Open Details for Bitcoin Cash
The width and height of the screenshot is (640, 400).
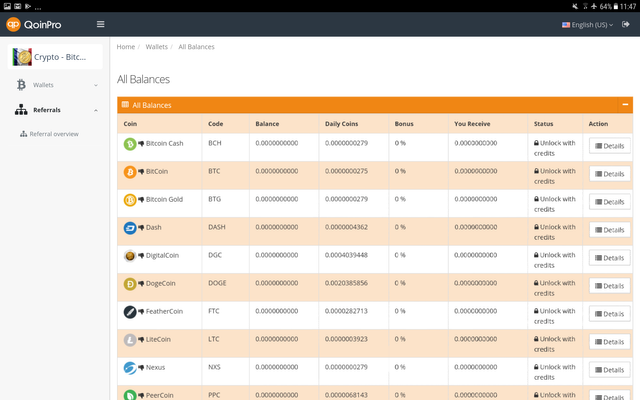(x=609, y=146)
